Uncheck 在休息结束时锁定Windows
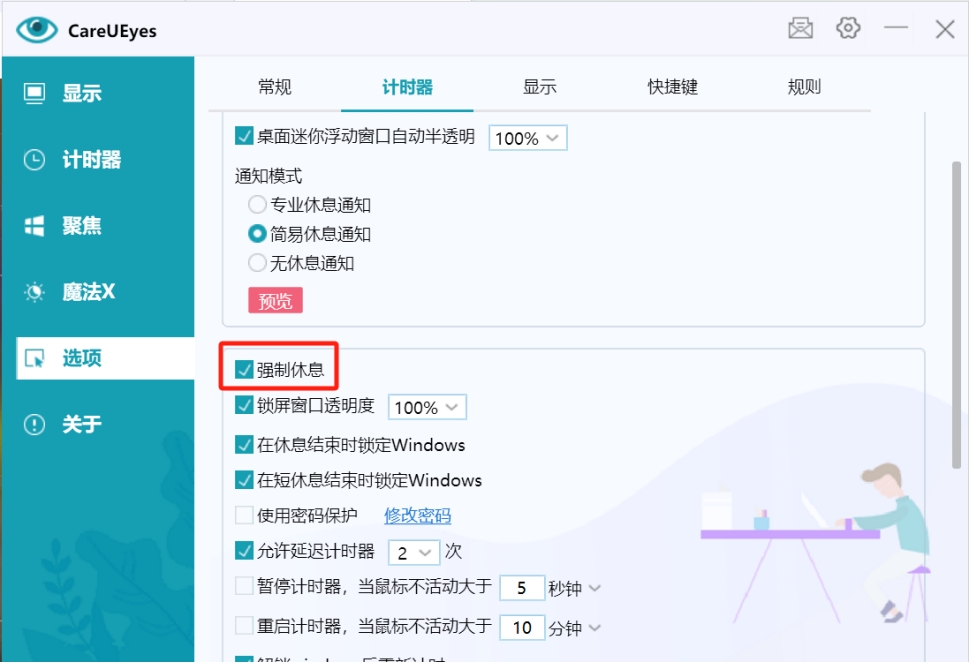Screen dimensions: 969x663 click(242, 444)
